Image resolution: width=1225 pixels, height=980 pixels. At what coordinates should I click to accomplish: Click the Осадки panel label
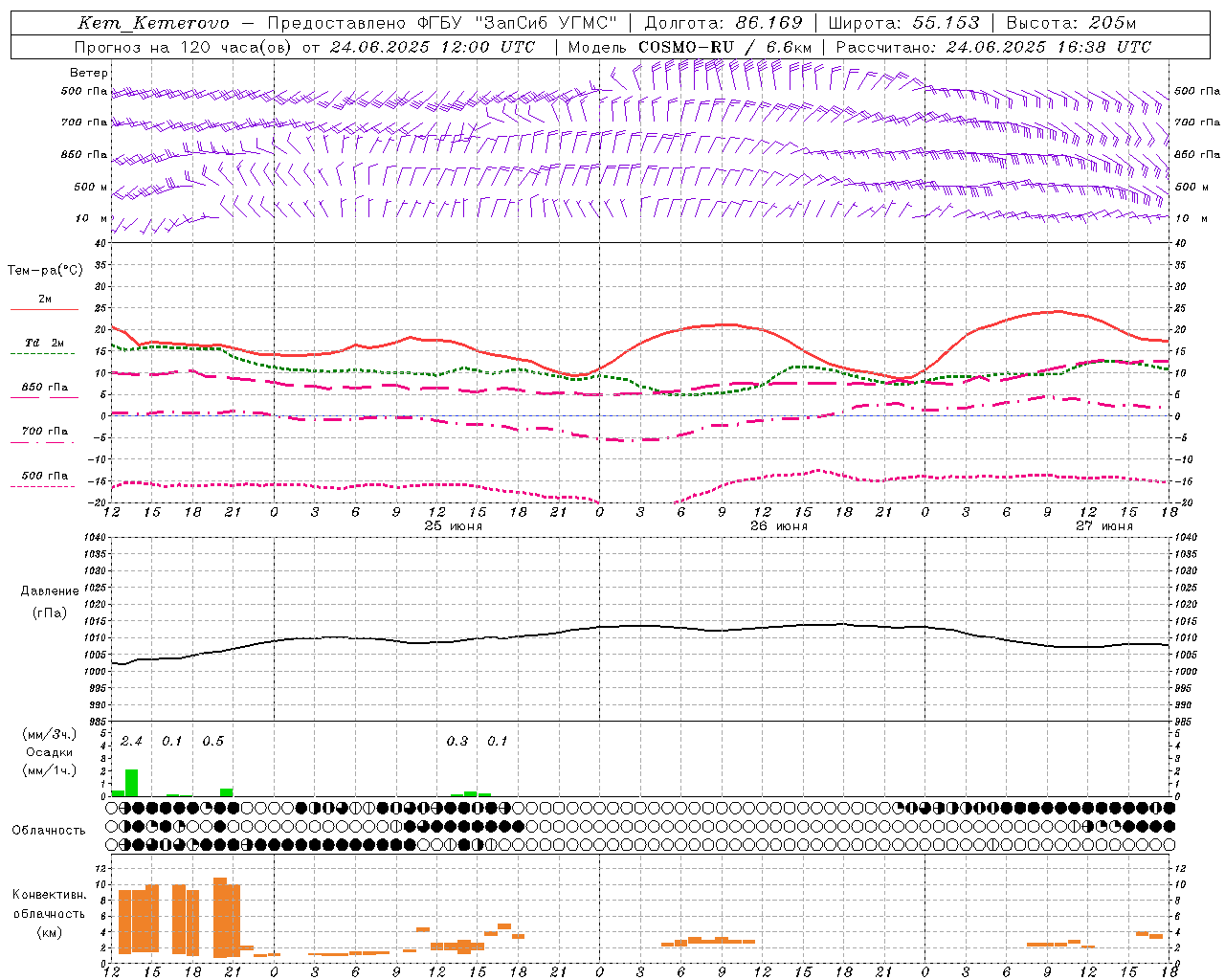pyautogui.click(x=49, y=752)
